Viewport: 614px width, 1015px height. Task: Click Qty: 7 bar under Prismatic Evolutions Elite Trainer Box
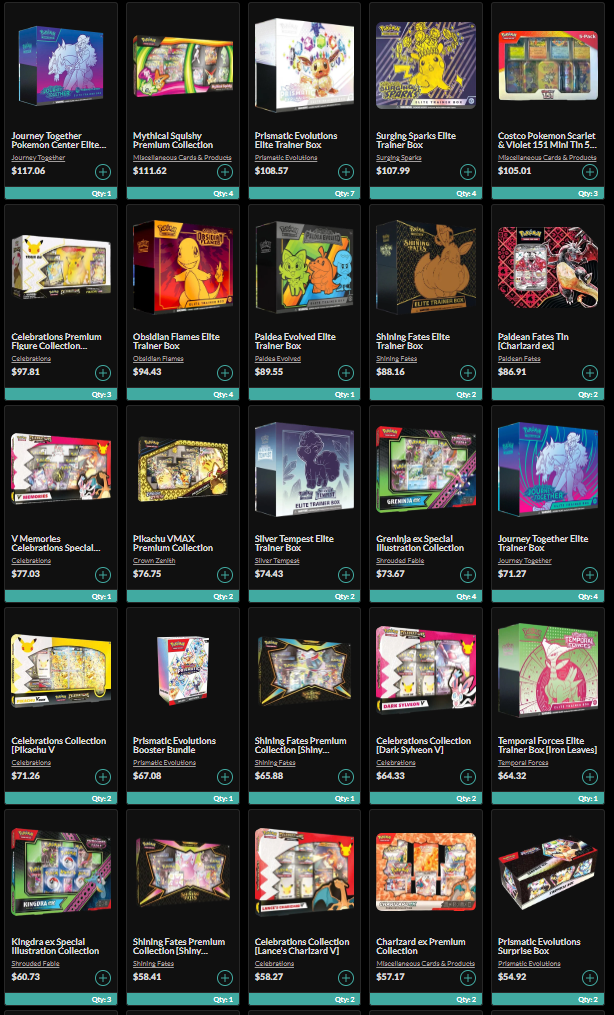tap(305, 193)
